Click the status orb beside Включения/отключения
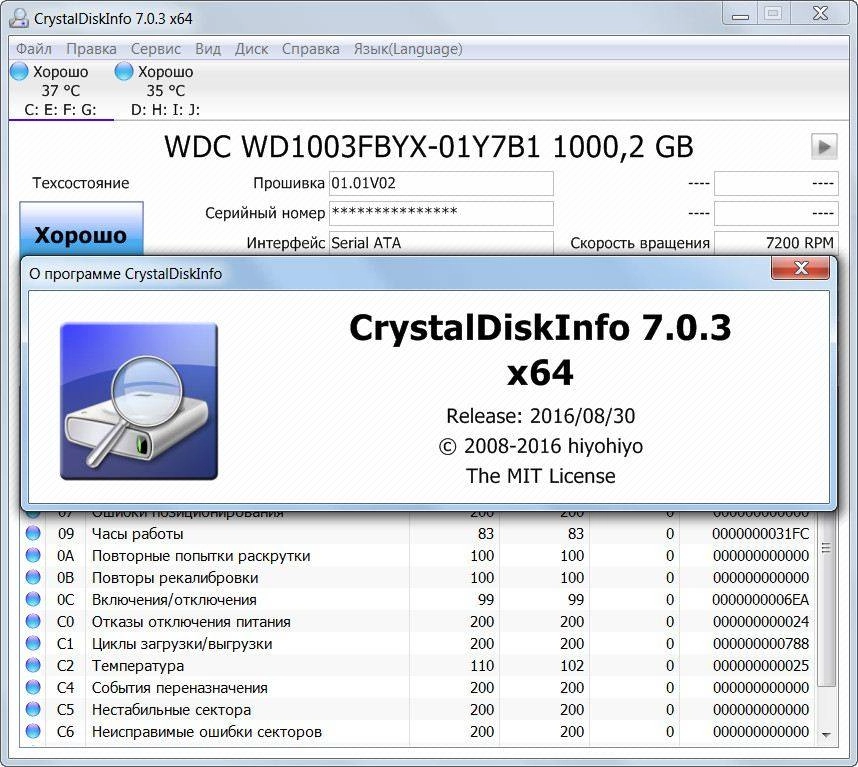Viewport: 858px width, 767px height. pyautogui.click(x=33, y=600)
